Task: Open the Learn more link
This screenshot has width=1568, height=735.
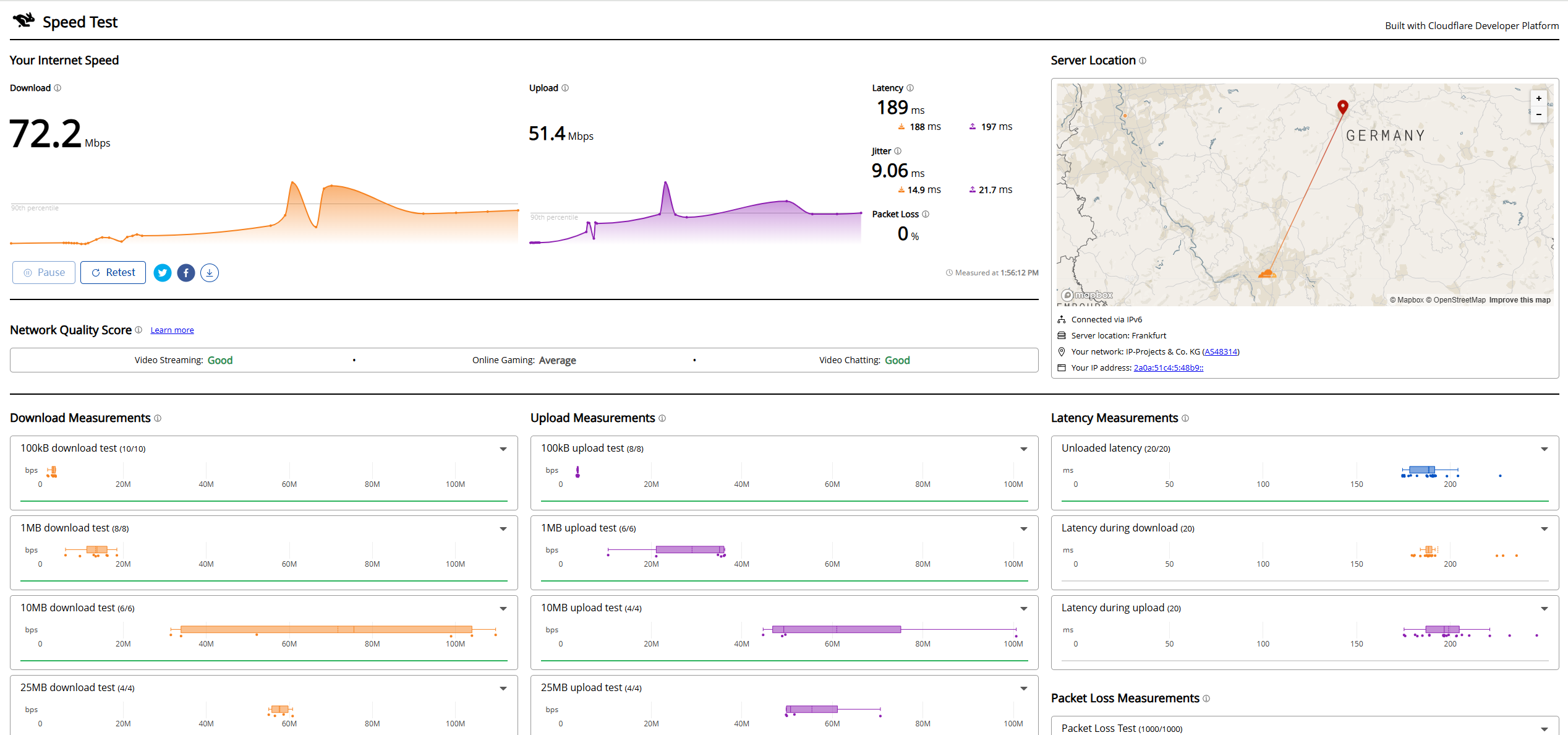Action: (x=172, y=330)
